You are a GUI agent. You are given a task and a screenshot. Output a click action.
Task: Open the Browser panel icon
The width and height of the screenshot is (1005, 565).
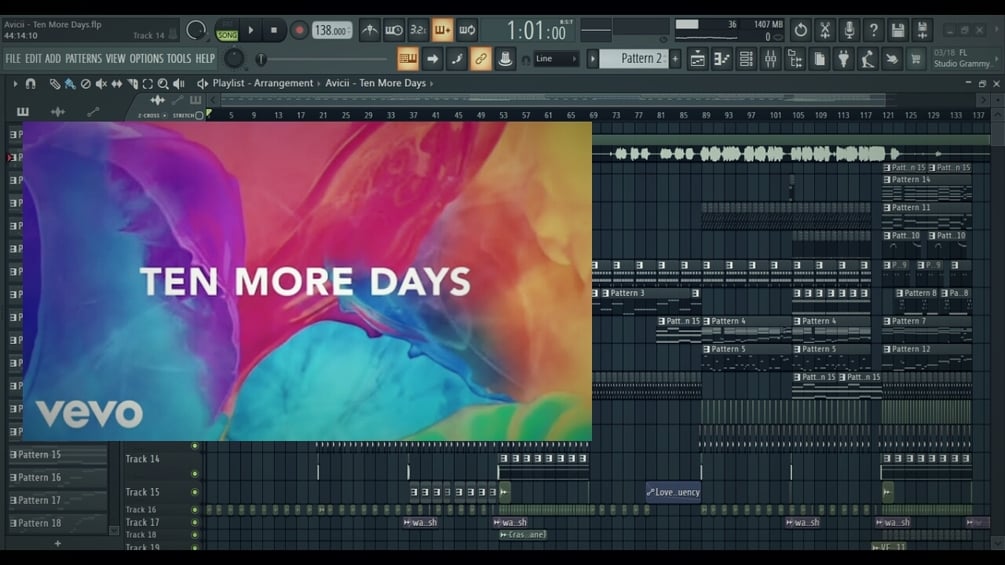pyautogui.click(x=795, y=59)
